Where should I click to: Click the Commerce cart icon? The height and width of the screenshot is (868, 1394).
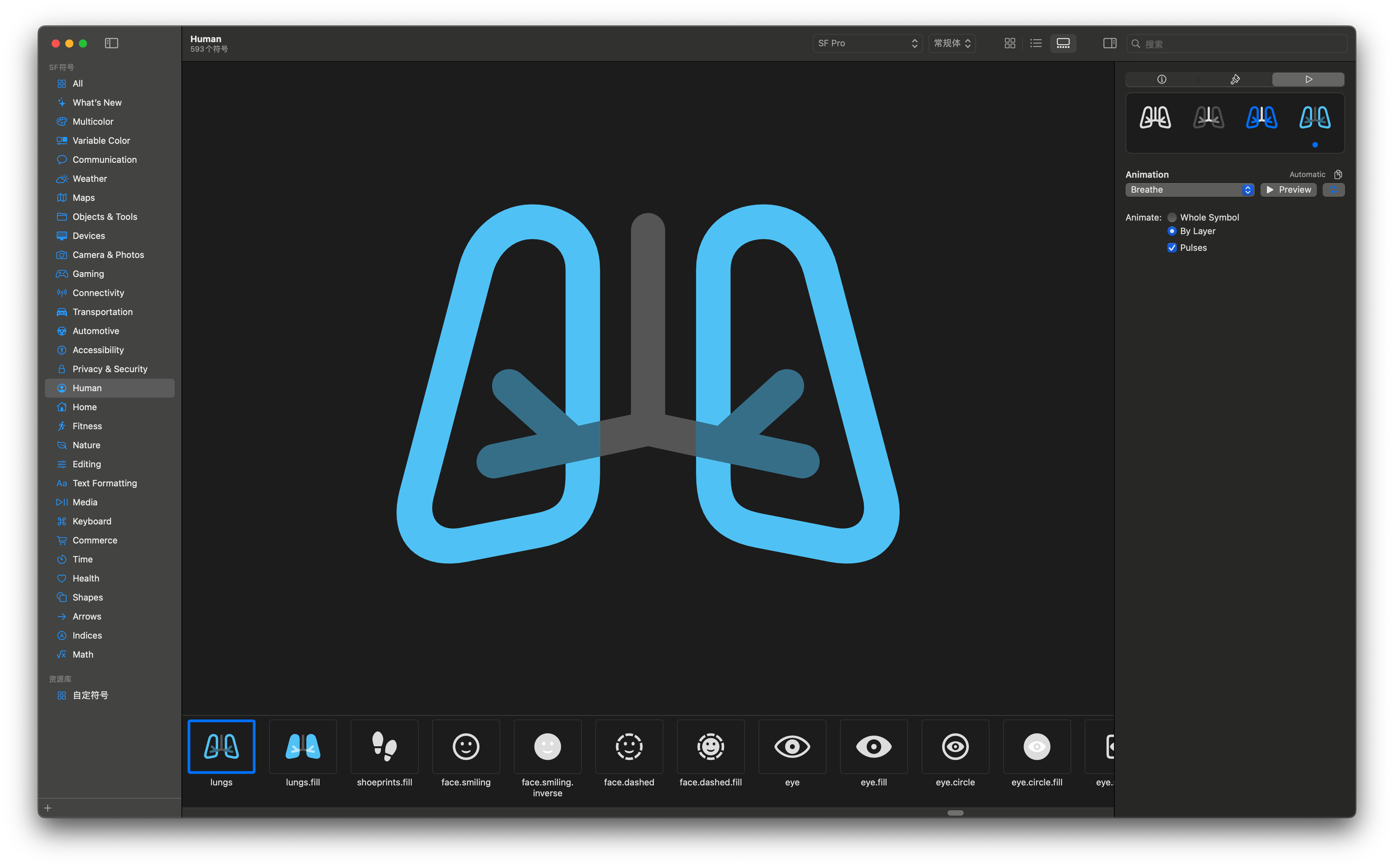[62, 540]
